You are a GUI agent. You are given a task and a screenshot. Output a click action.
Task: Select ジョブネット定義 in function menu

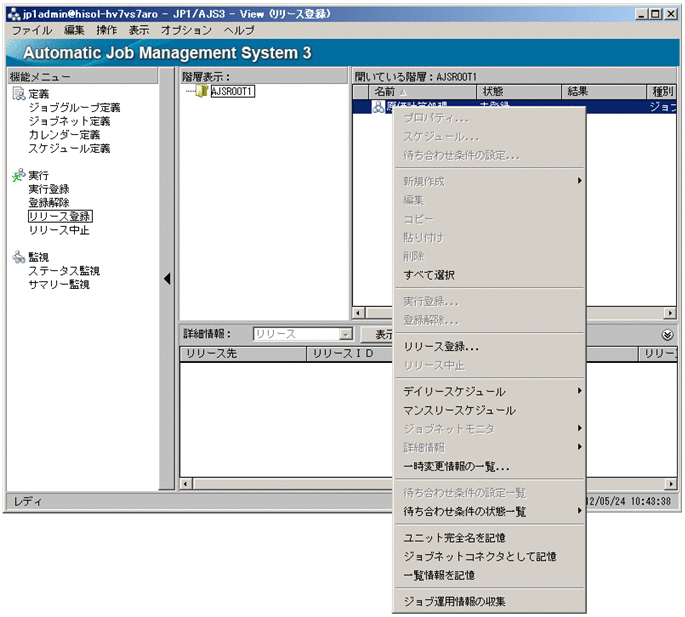click(69, 121)
